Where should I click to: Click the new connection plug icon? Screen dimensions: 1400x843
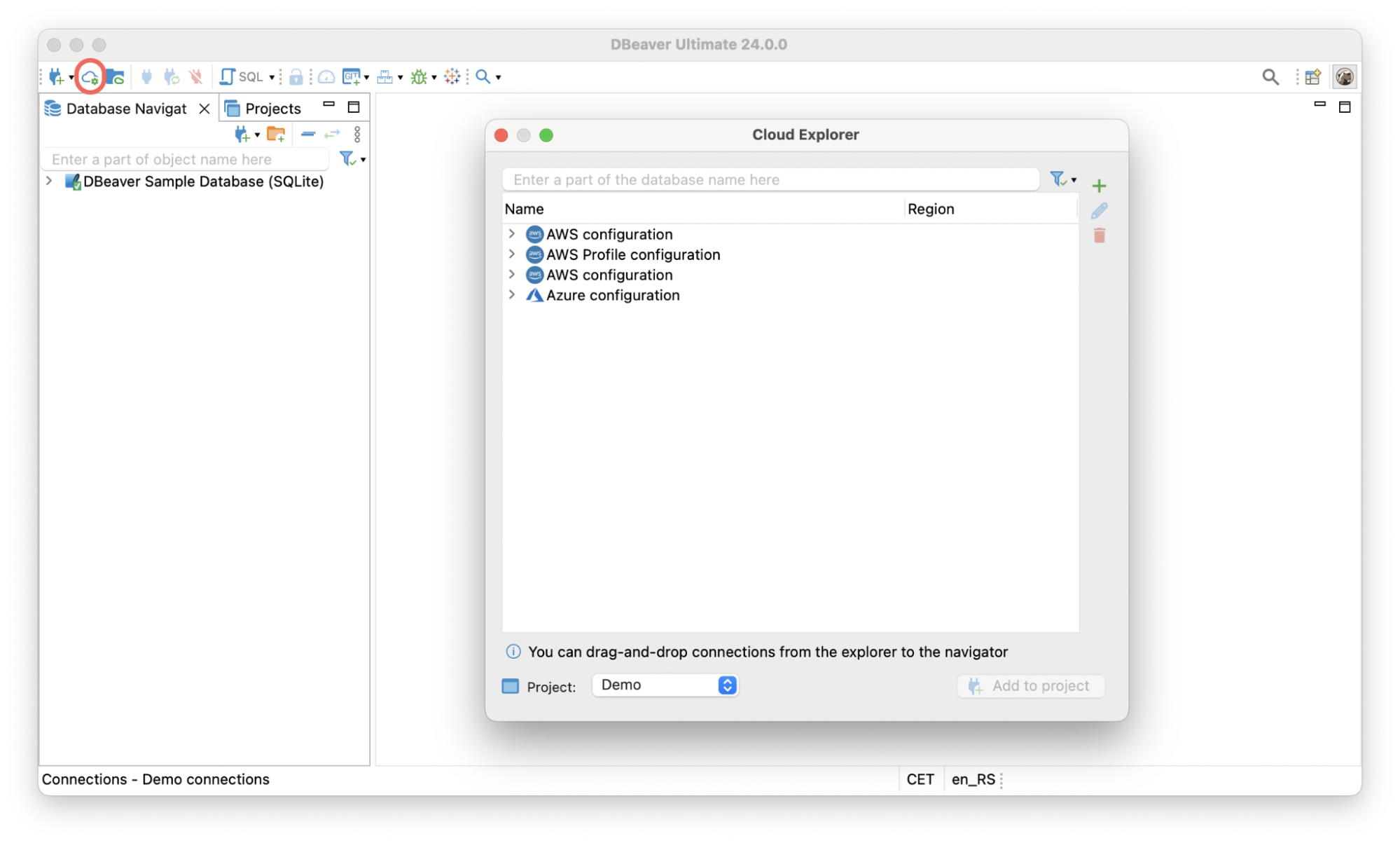(55, 76)
